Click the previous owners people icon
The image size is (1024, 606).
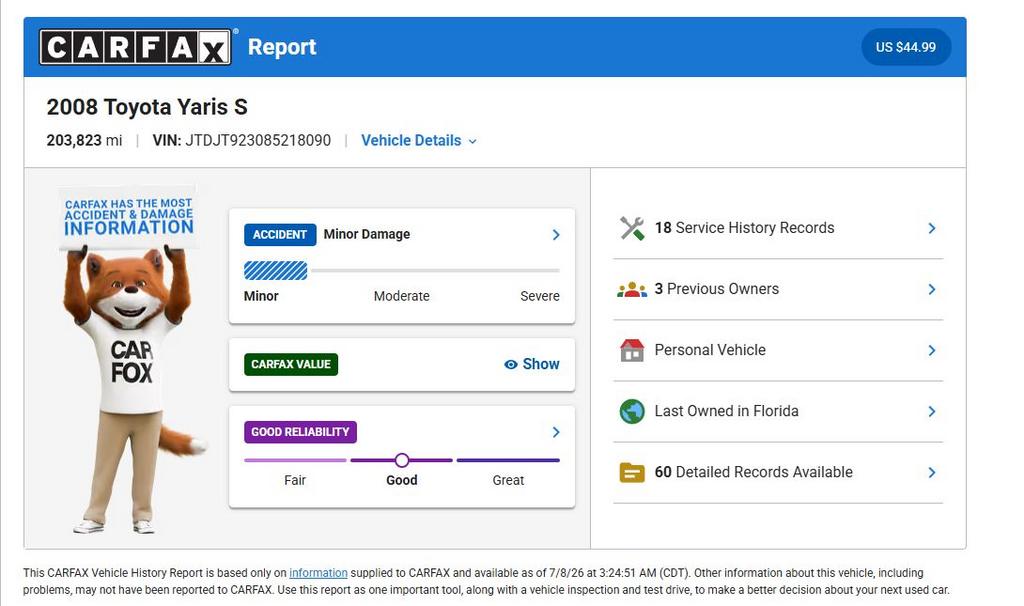point(632,289)
